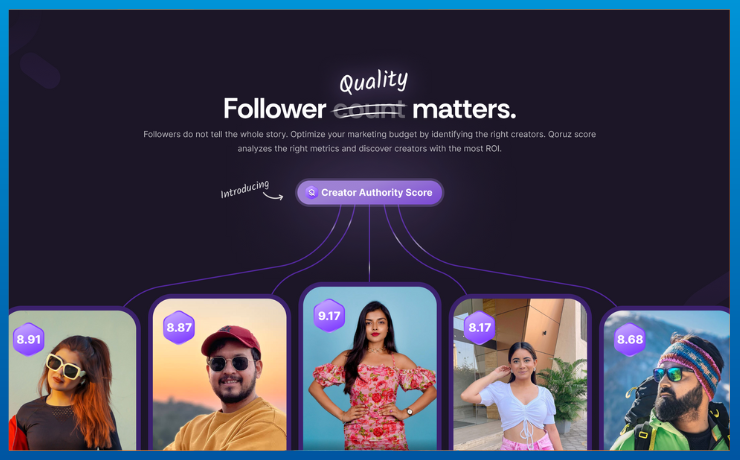Click the potted plant in the fourth card
This screenshot has width=740, height=460.
[564, 393]
